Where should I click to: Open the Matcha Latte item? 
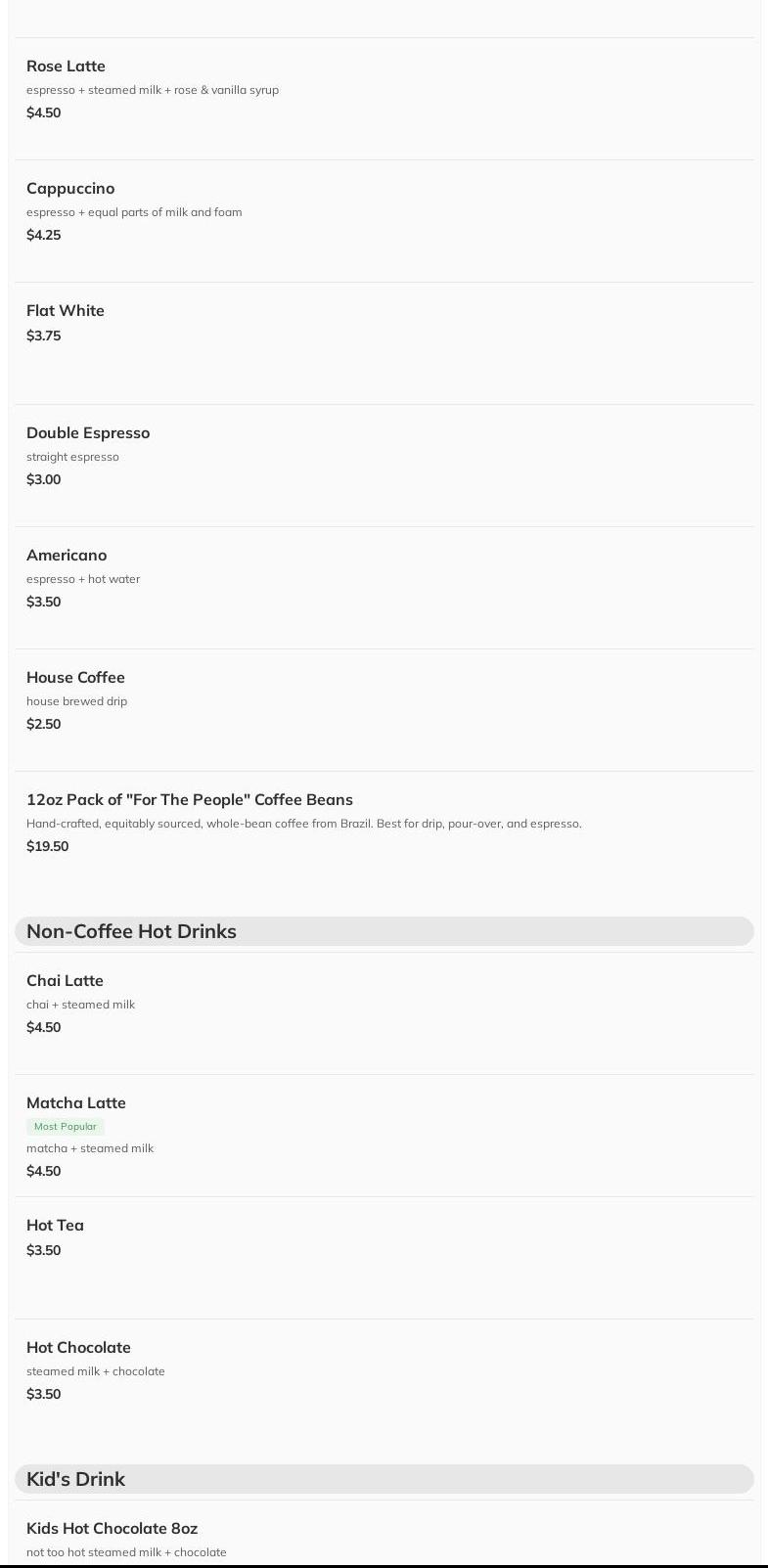[76, 1103]
